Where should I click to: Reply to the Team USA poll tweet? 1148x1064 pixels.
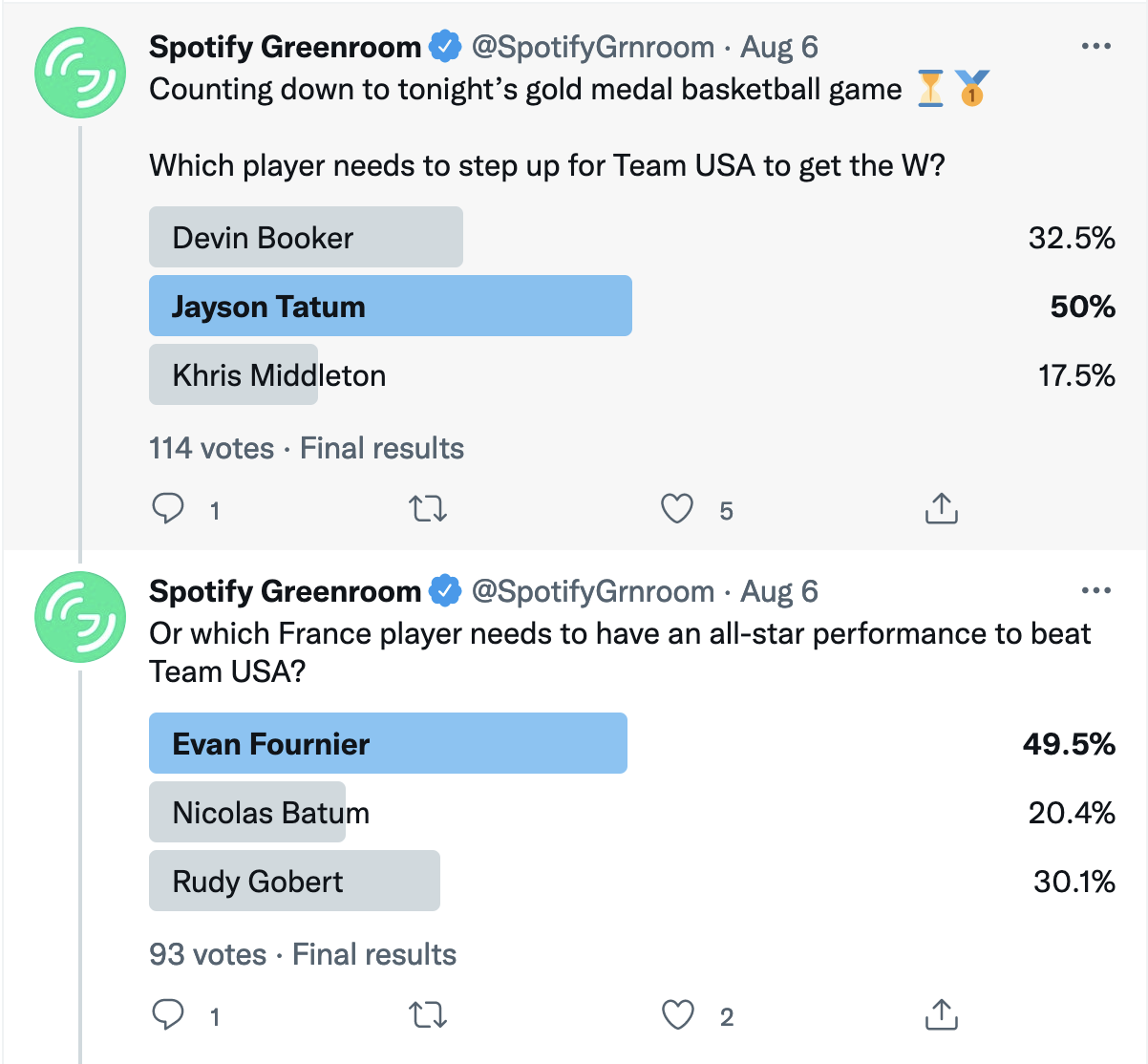tap(168, 508)
